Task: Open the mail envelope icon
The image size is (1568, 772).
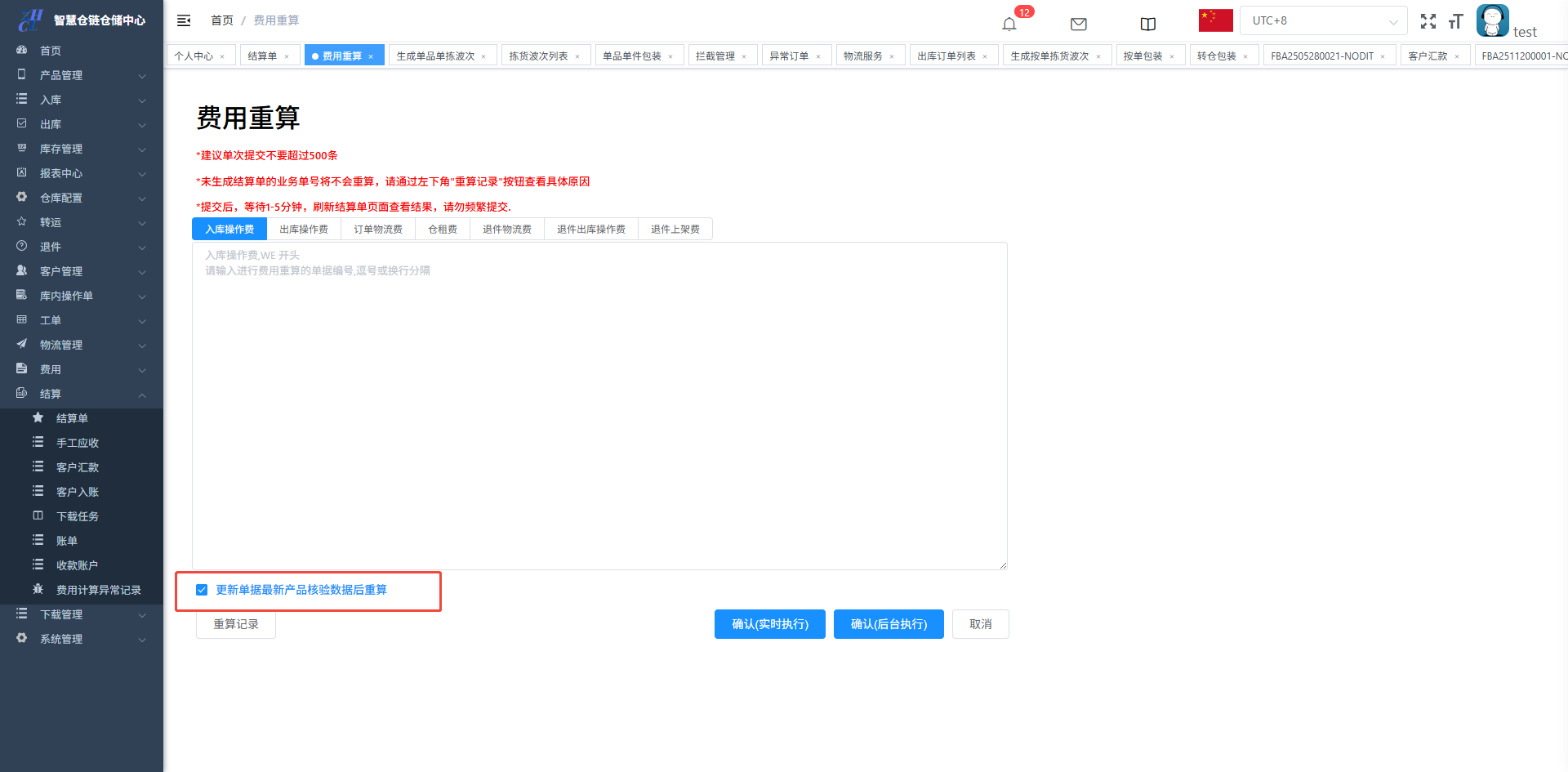Action: click(x=1078, y=24)
